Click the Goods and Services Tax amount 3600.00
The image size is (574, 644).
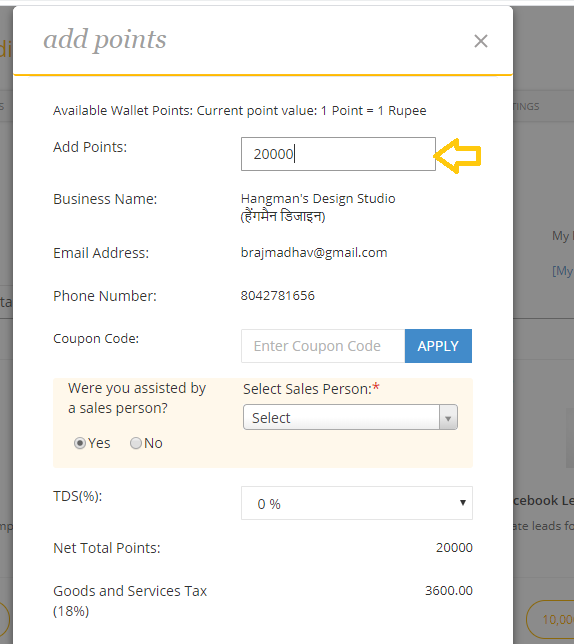click(449, 591)
